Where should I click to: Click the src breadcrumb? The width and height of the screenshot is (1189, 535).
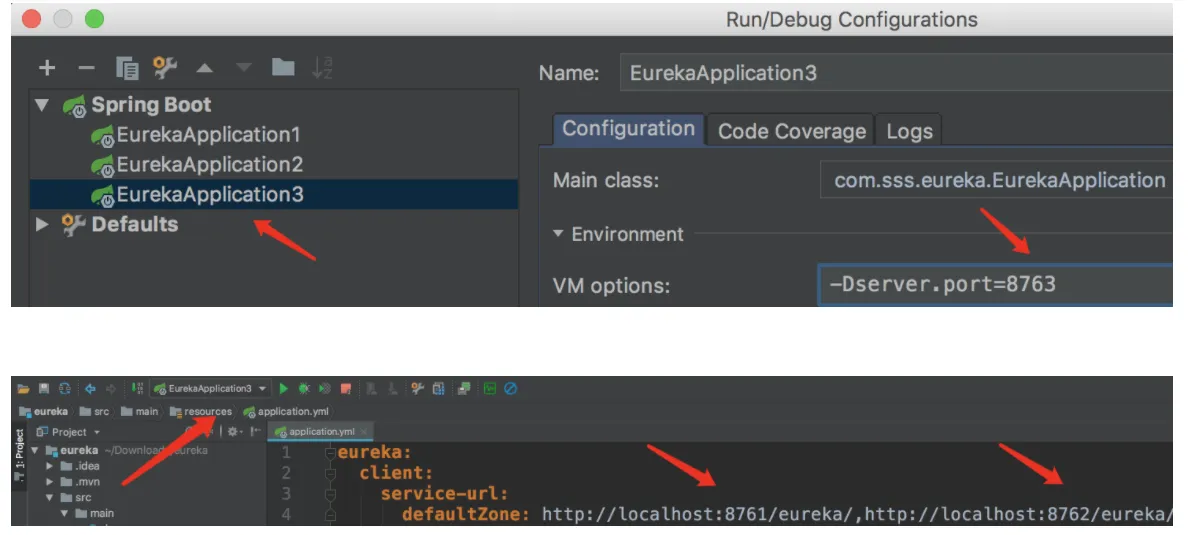click(94, 411)
